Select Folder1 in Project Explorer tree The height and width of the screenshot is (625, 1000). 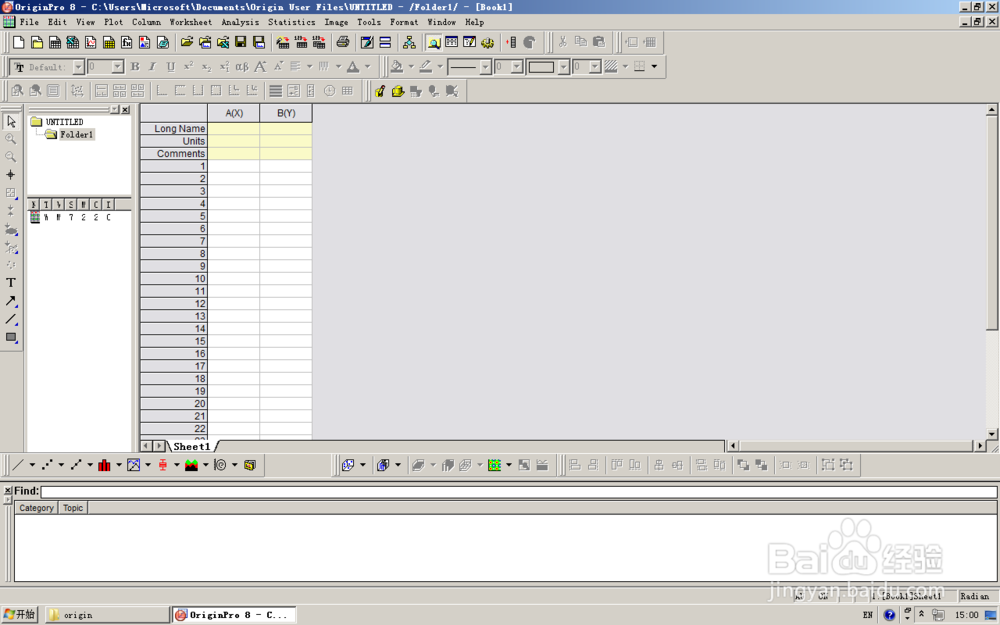[76, 135]
